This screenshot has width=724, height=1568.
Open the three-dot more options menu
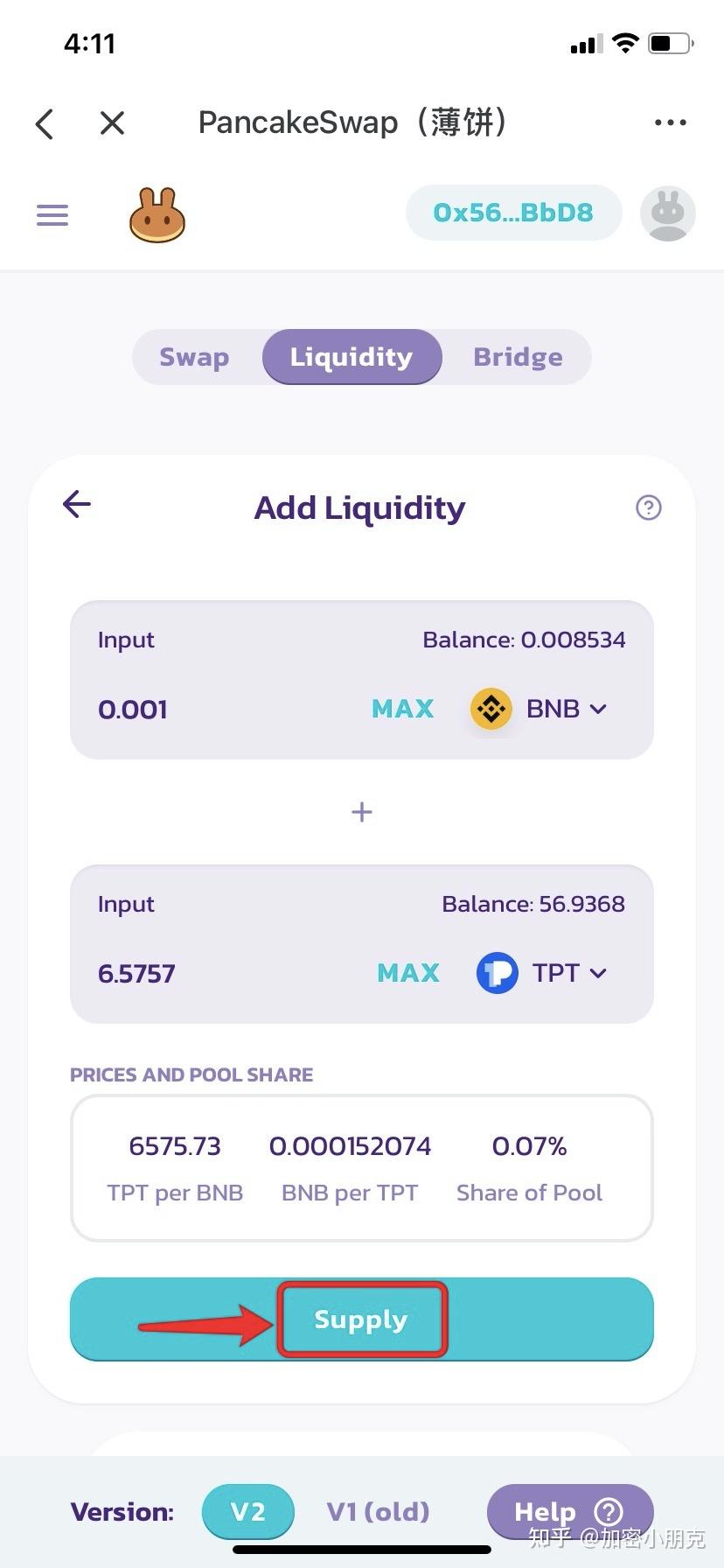click(x=671, y=122)
